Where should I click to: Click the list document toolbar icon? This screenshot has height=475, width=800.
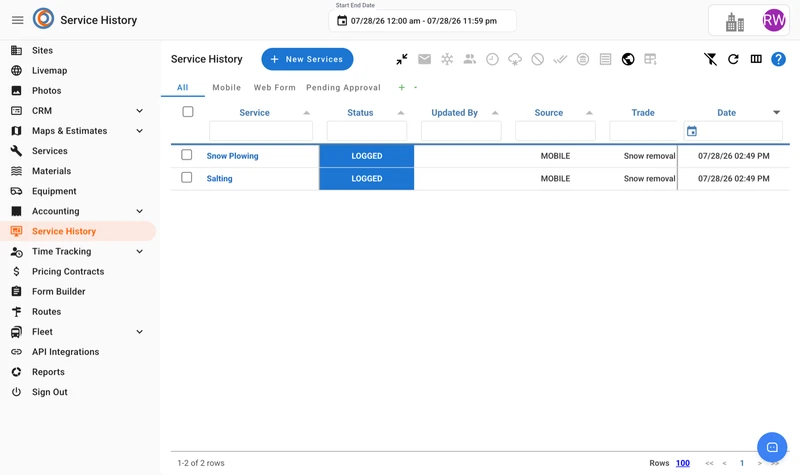pos(605,59)
